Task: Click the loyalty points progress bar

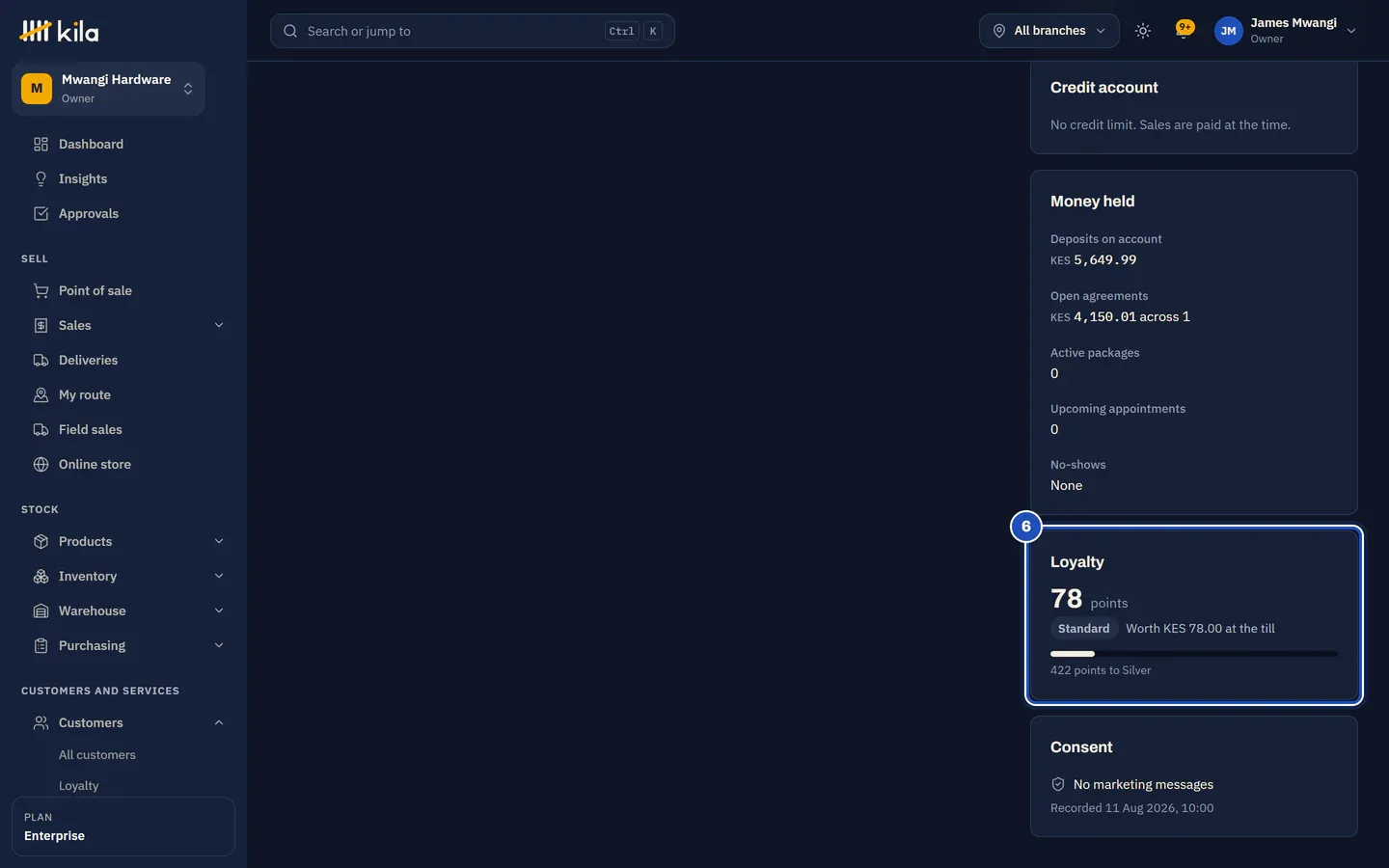Action: click(1194, 654)
